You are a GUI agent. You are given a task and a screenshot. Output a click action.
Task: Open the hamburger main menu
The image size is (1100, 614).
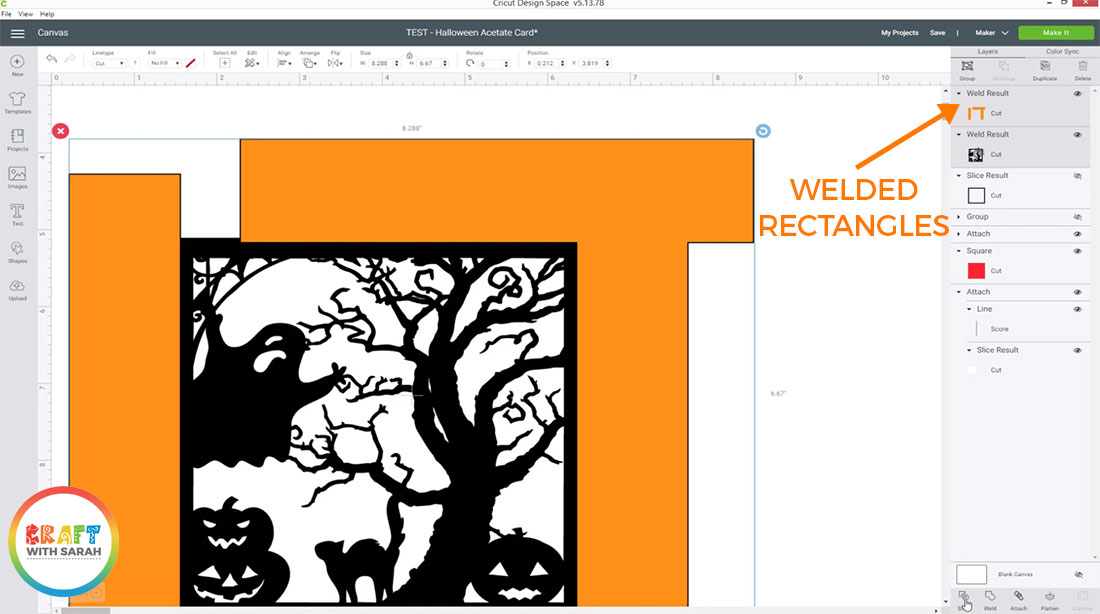(x=18, y=33)
